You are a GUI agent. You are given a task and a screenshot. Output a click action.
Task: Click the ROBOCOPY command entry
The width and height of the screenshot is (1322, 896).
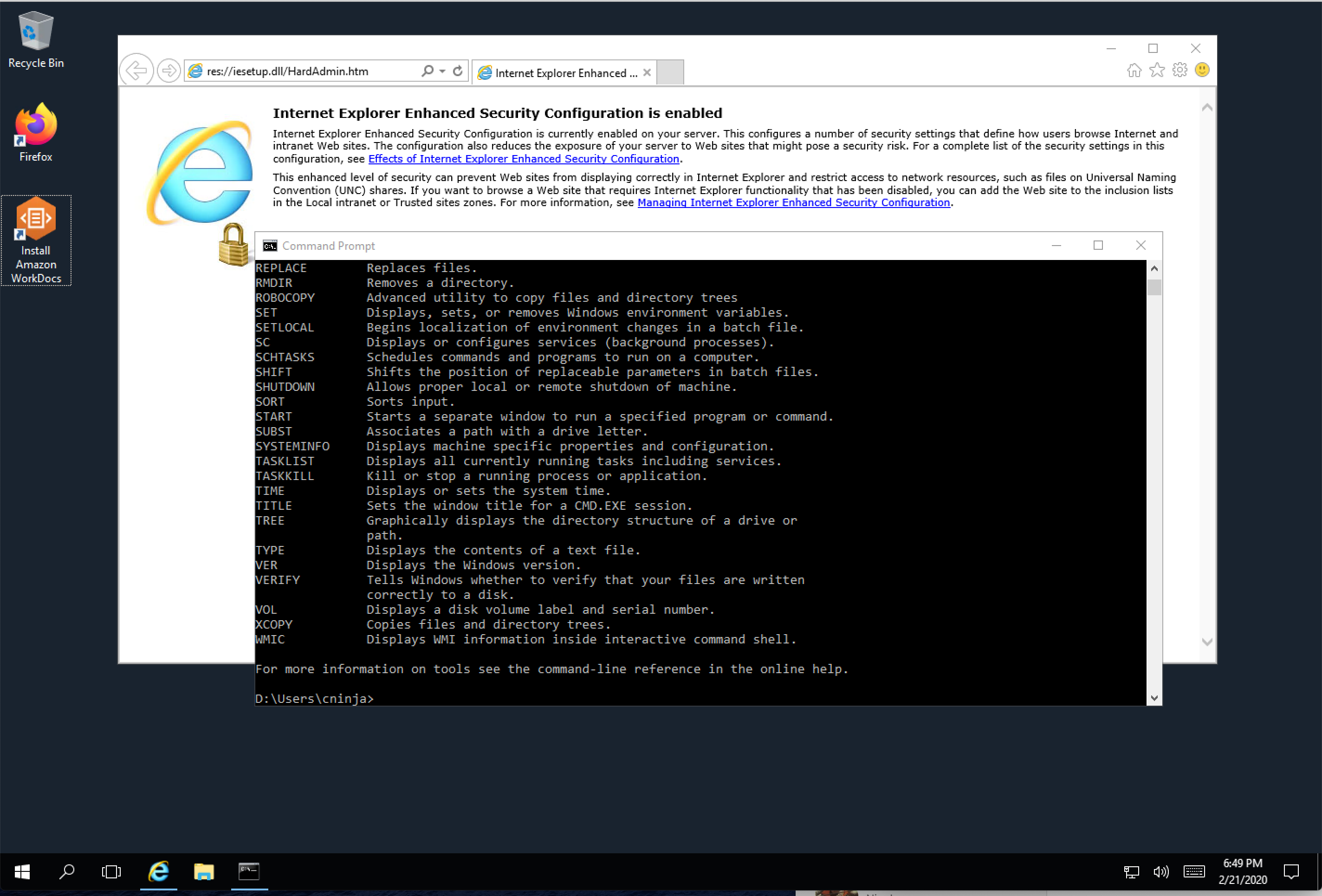[x=285, y=298]
